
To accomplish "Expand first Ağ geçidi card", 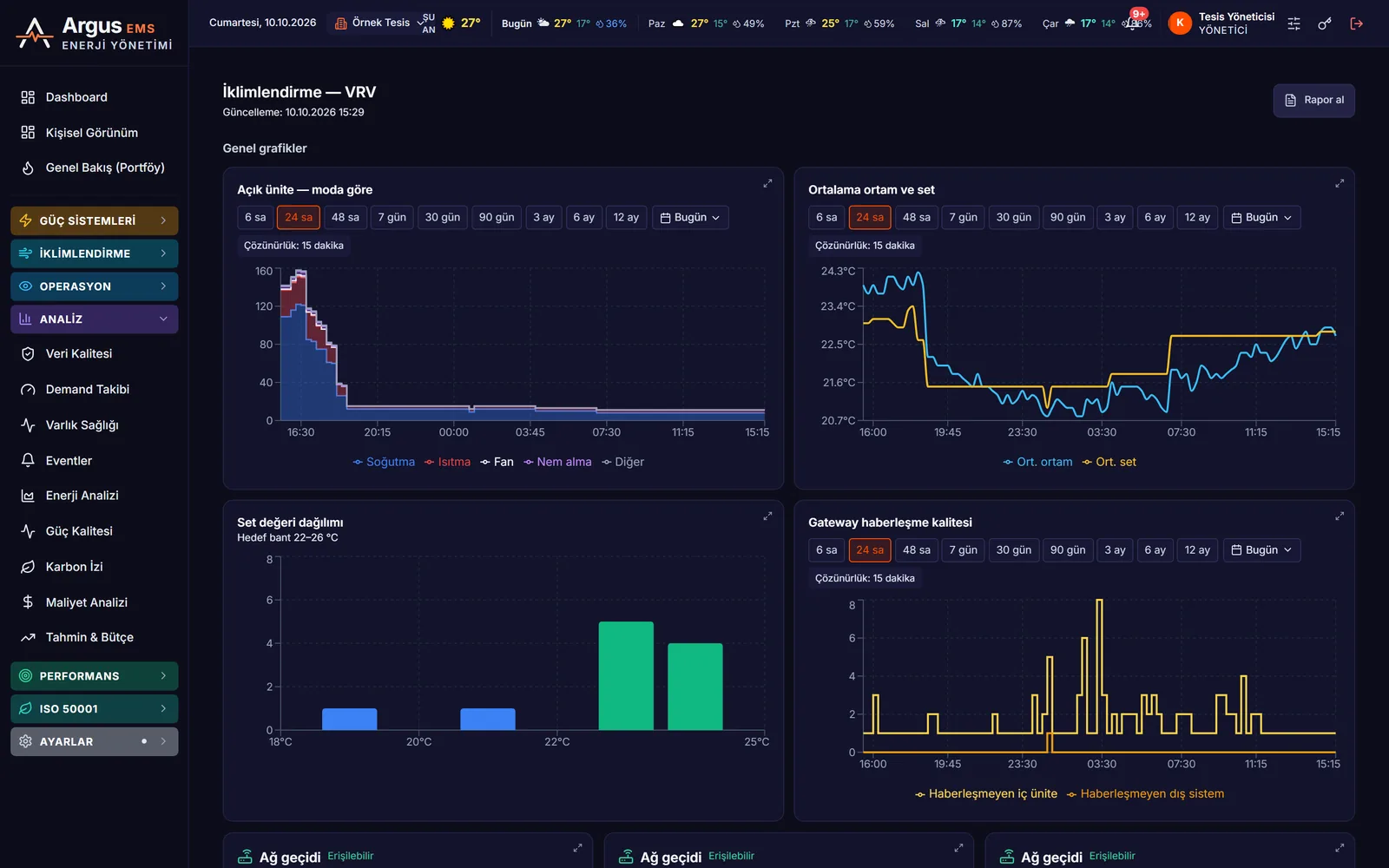I will tap(577, 848).
